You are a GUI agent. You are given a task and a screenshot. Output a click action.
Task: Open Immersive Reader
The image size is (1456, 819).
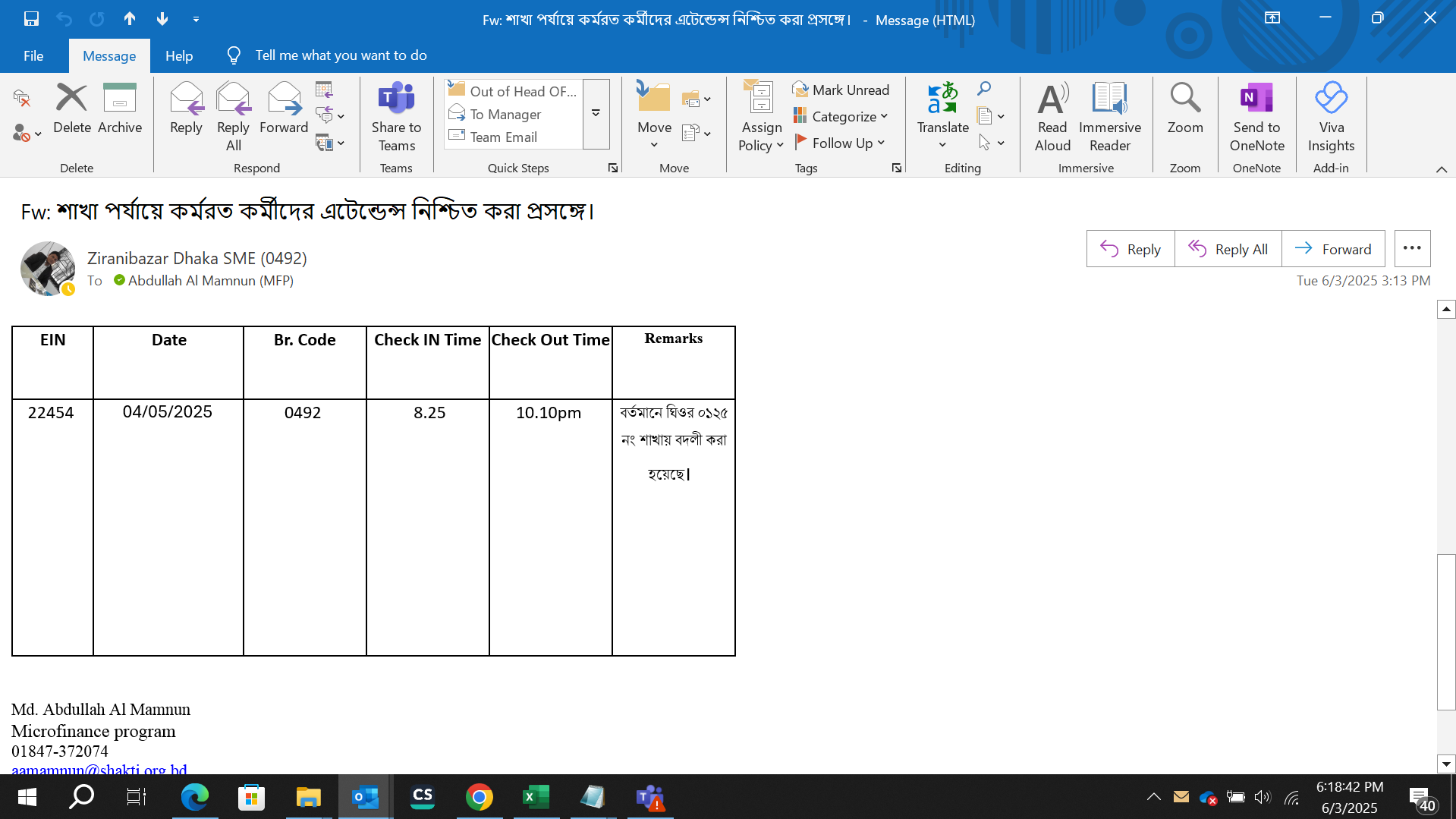(1110, 117)
